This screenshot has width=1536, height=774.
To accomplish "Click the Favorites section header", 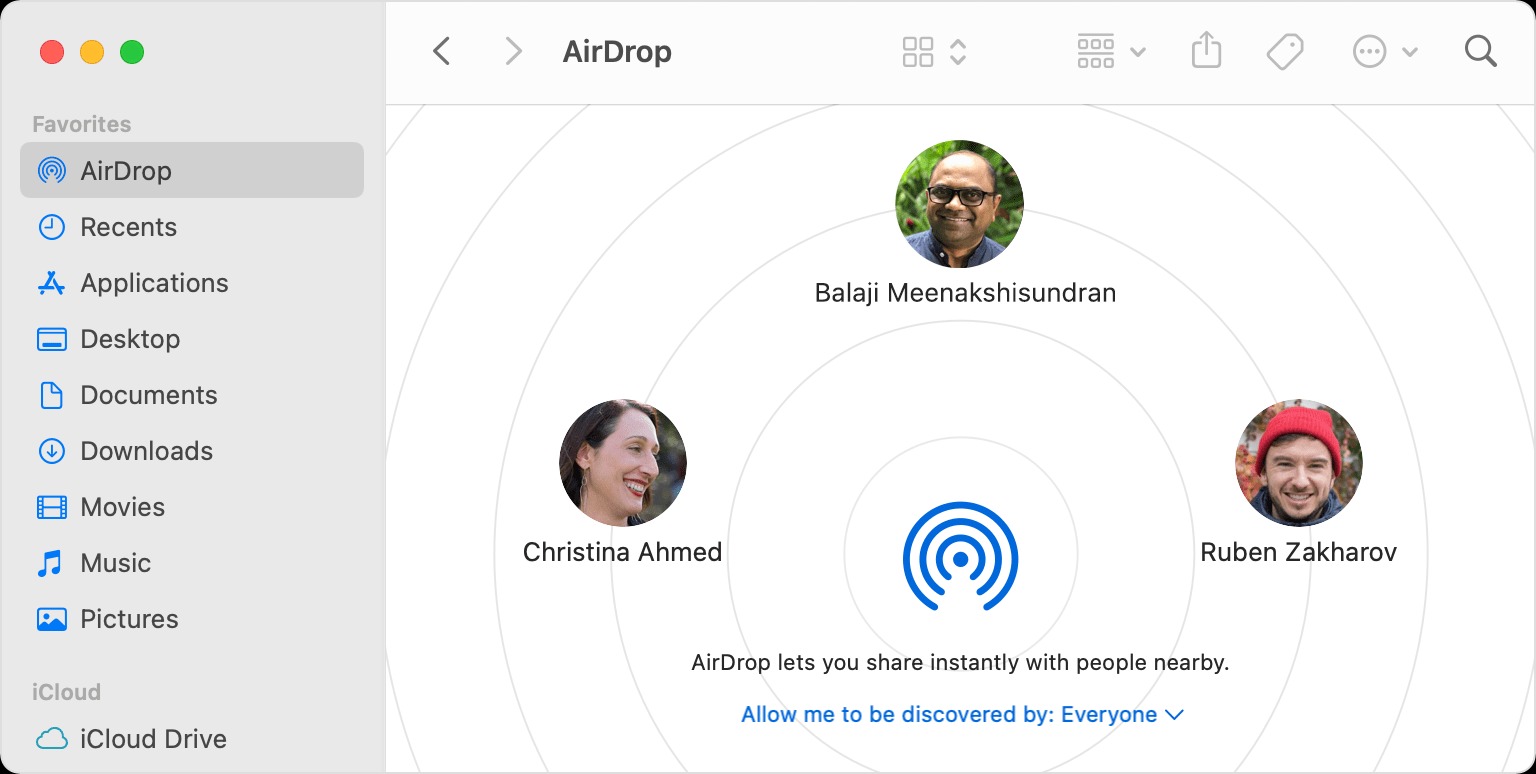I will (x=81, y=124).
